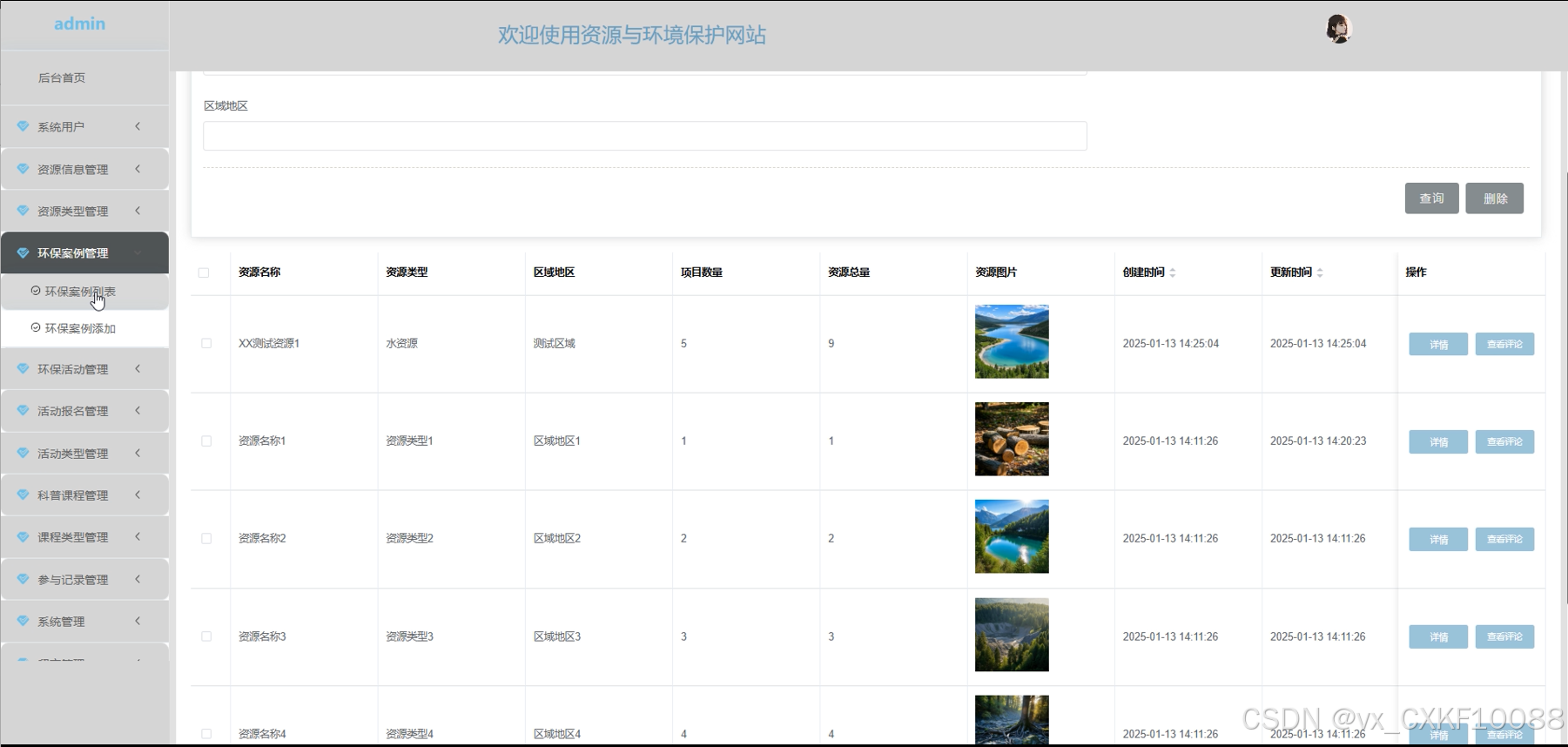Click the 区域地区3 cell
The height and width of the screenshot is (747, 1568).
(557, 636)
